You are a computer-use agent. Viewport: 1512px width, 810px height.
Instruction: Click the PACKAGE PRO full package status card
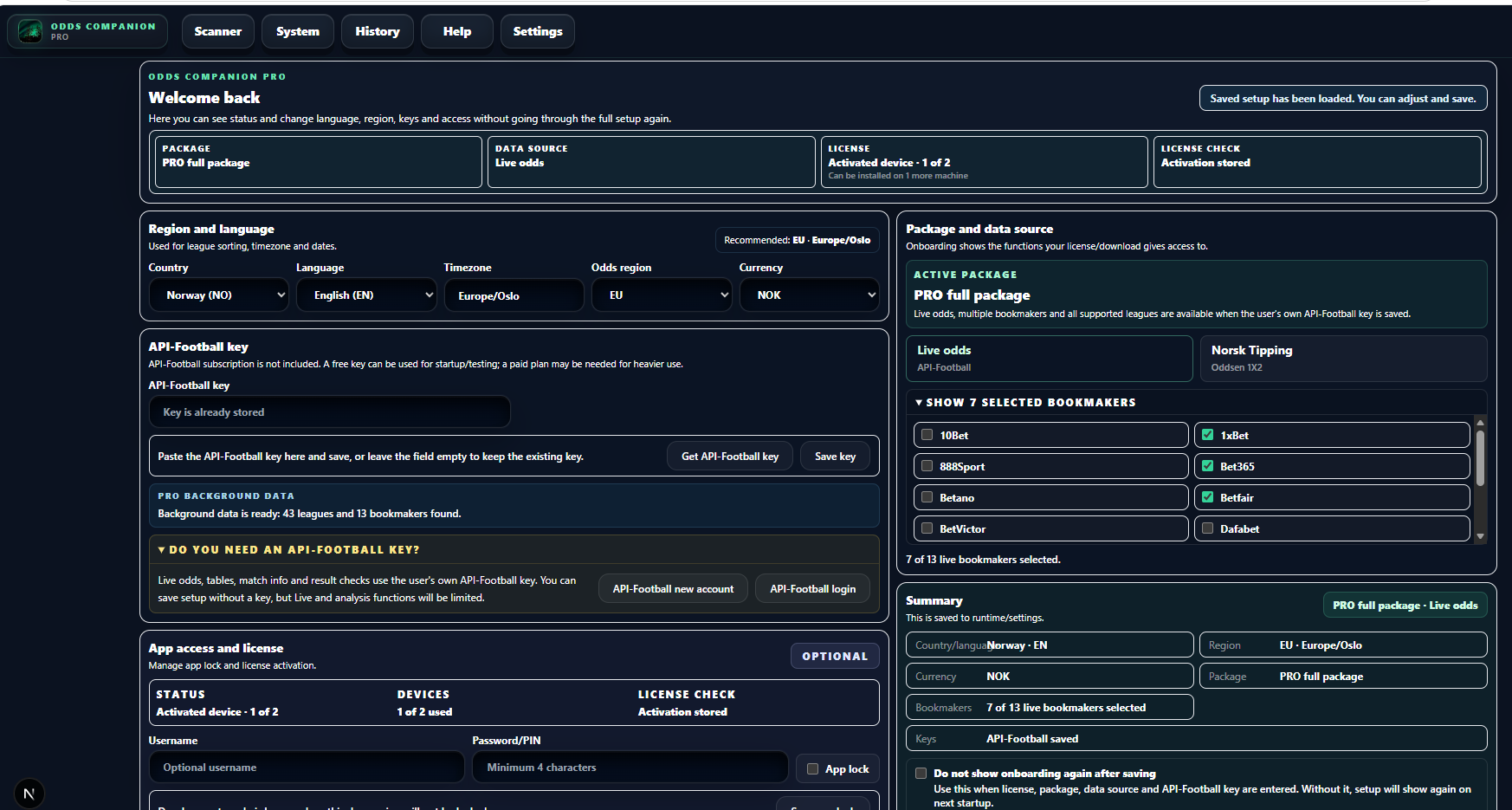pyautogui.click(x=319, y=162)
